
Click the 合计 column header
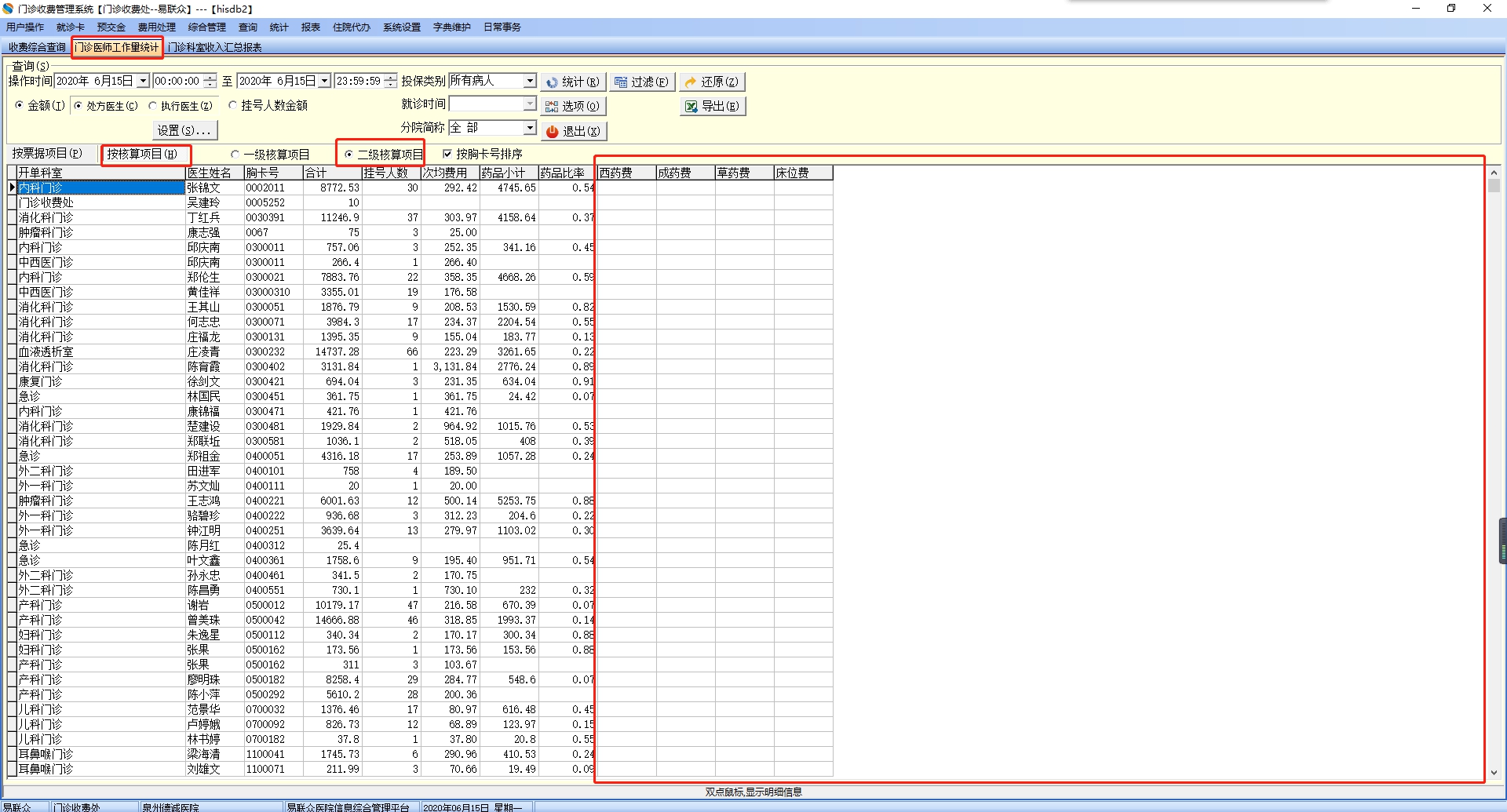click(333, 173)
